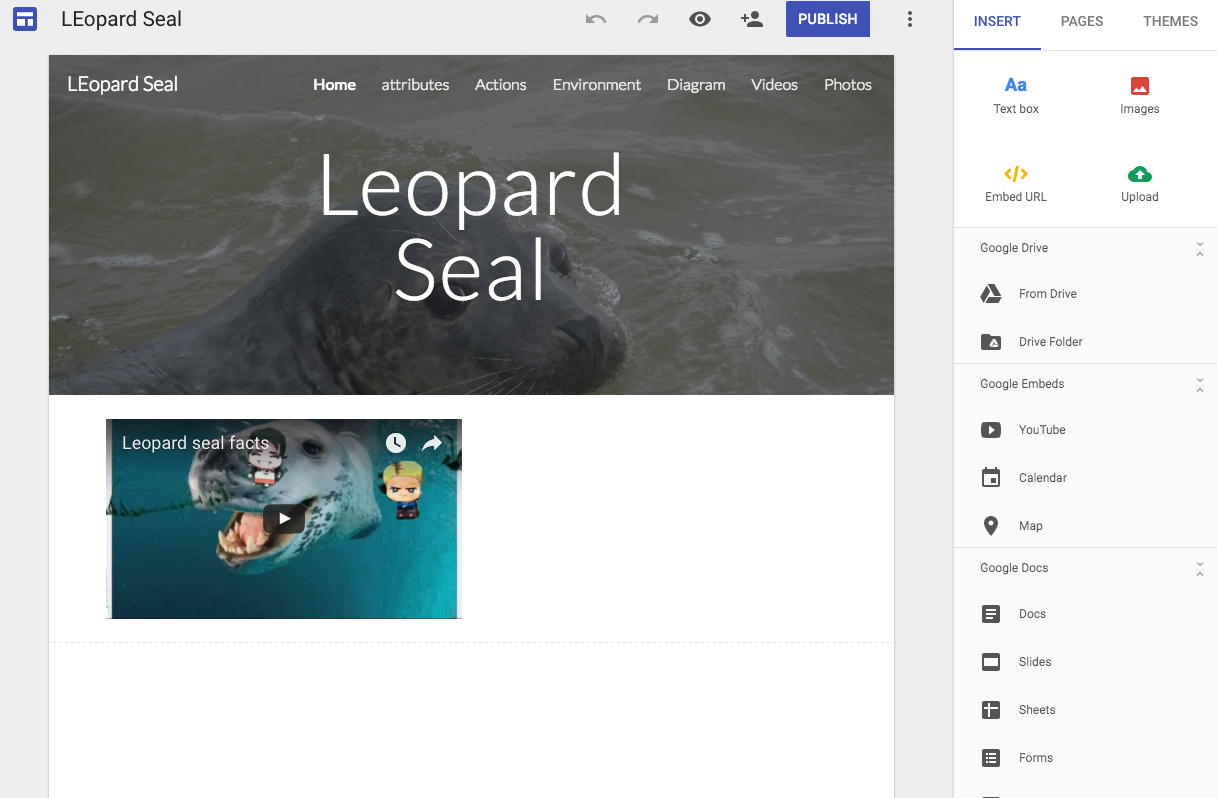This screenshot has width=1217, height=798.
Task: Select the embedded YouTube video thumbnail
Action: click(x=284, y=519)
